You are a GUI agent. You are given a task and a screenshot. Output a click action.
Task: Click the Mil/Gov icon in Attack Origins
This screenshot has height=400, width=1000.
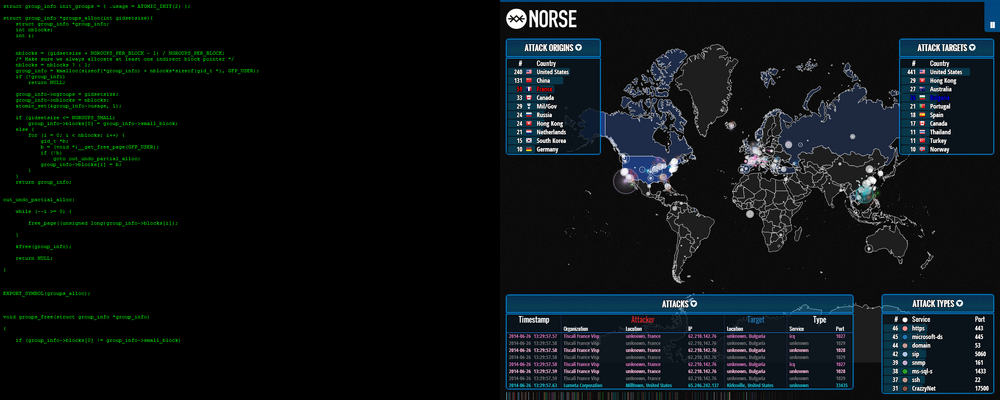click(529, 107)
